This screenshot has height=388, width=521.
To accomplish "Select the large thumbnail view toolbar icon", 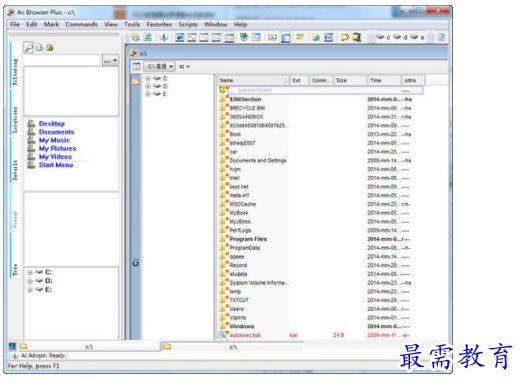I will click(x=179, y=37).
